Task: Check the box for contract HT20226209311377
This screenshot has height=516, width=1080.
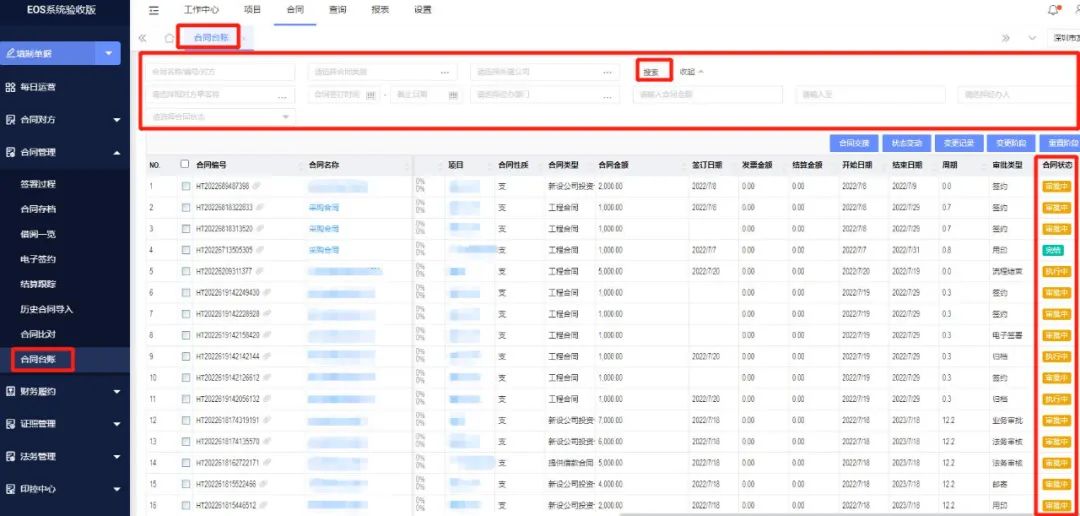Action: click(186, 271)
